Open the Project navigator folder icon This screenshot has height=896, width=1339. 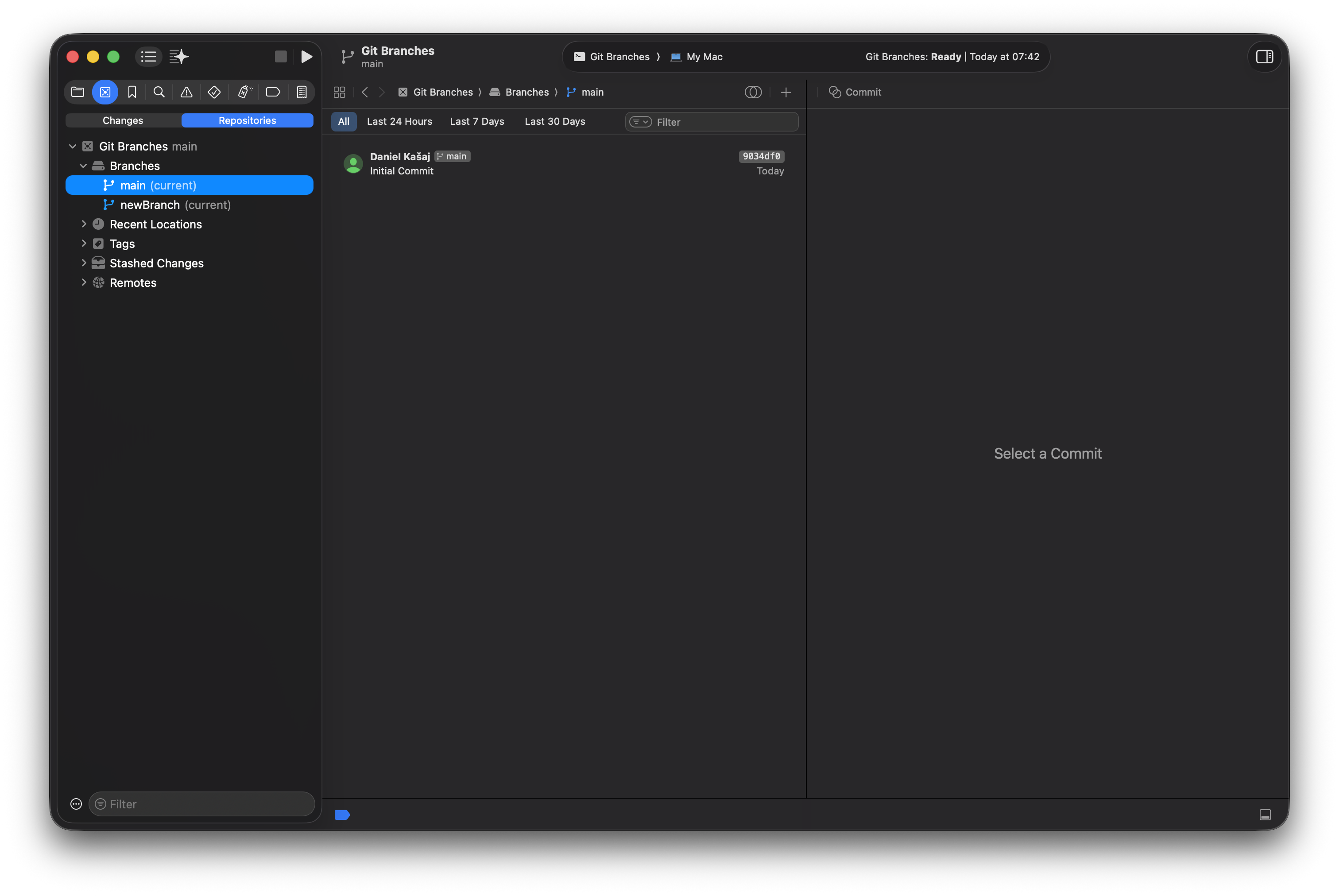pyautogui.click(x=78, y=92)
